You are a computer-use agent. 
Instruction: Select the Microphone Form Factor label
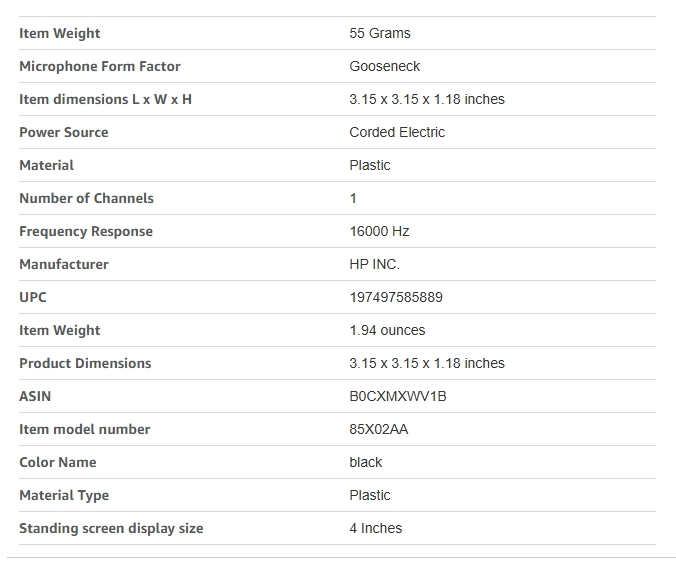[100, 66]
